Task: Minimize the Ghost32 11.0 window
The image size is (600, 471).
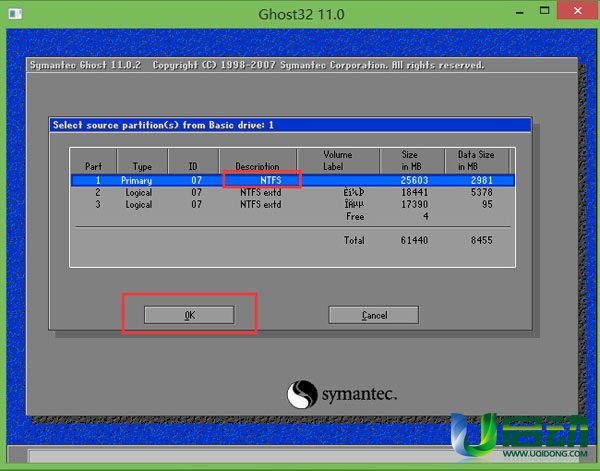Action: 519,12
